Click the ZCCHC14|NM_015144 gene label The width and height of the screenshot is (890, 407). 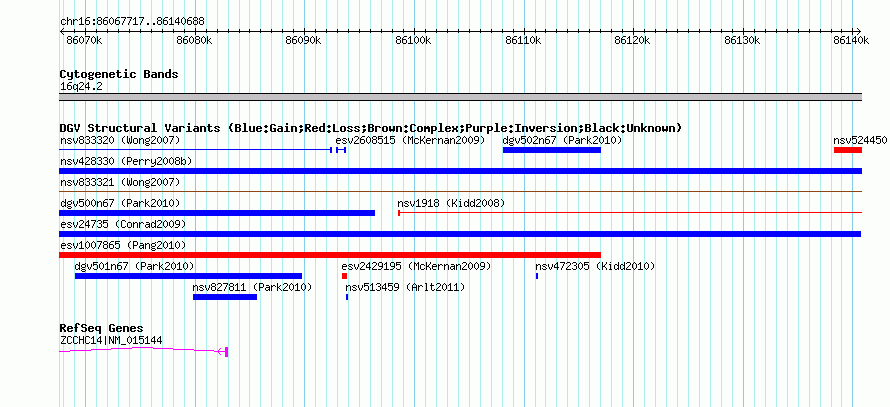click(x=111, y=341)
